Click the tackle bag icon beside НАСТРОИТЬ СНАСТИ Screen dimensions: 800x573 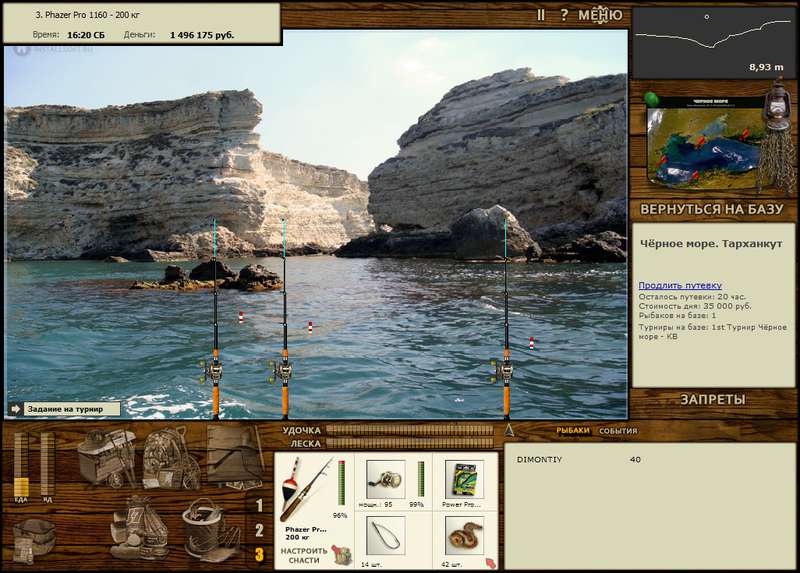(342, 556)
